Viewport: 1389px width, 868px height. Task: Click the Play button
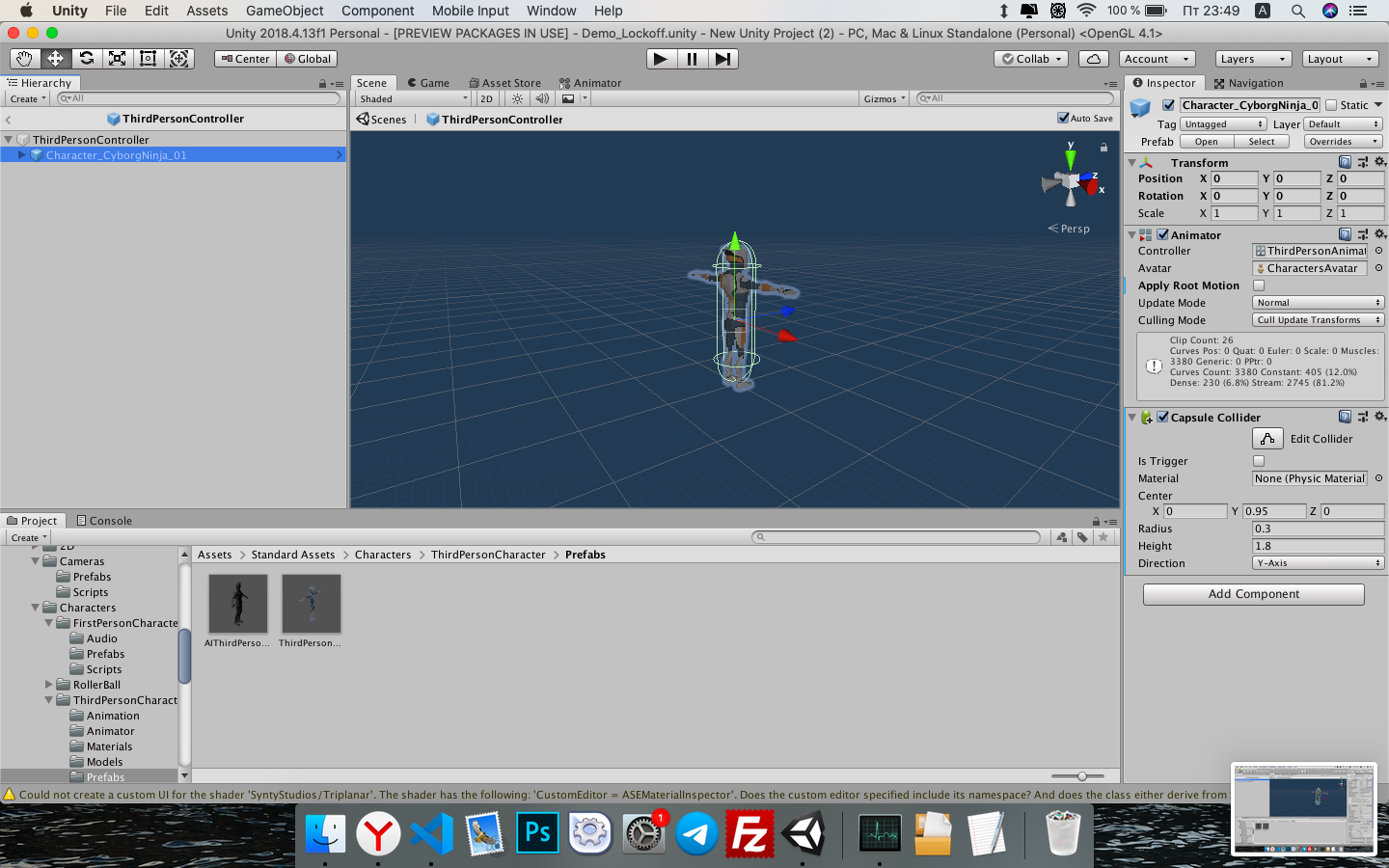(x=661, y=59)
